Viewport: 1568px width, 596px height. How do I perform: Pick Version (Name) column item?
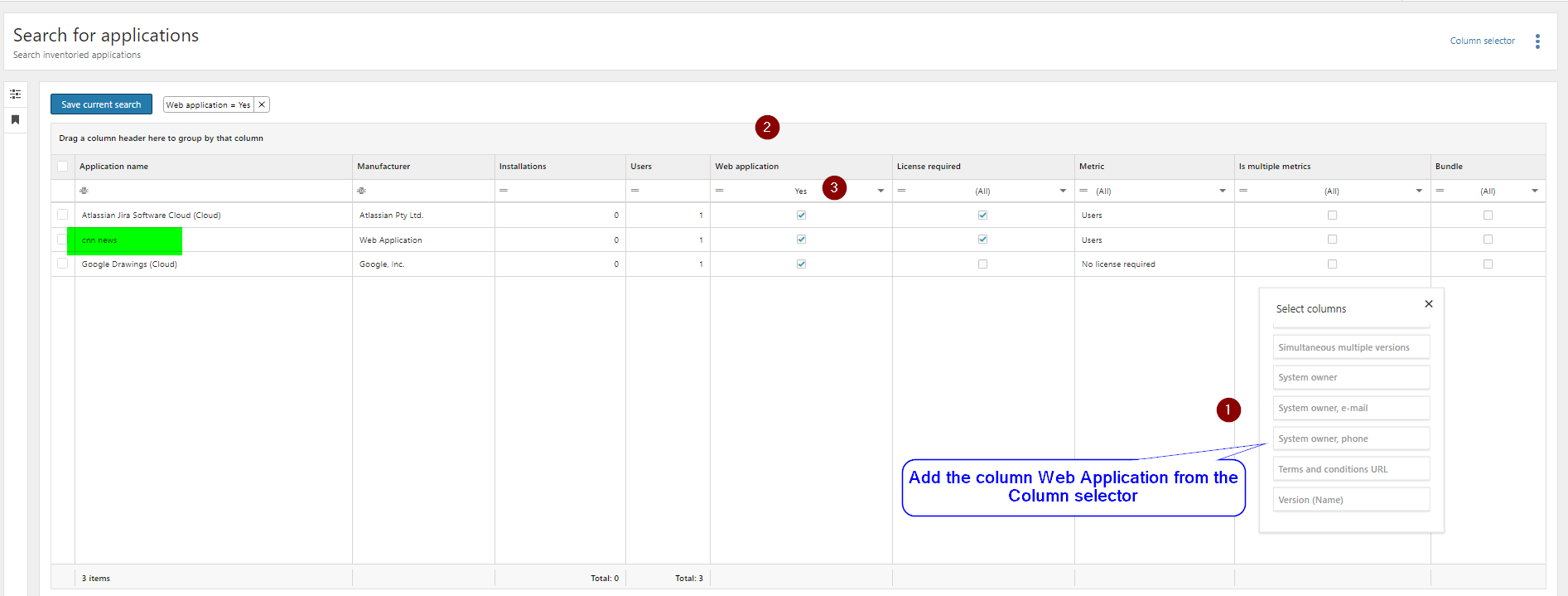1351,500
